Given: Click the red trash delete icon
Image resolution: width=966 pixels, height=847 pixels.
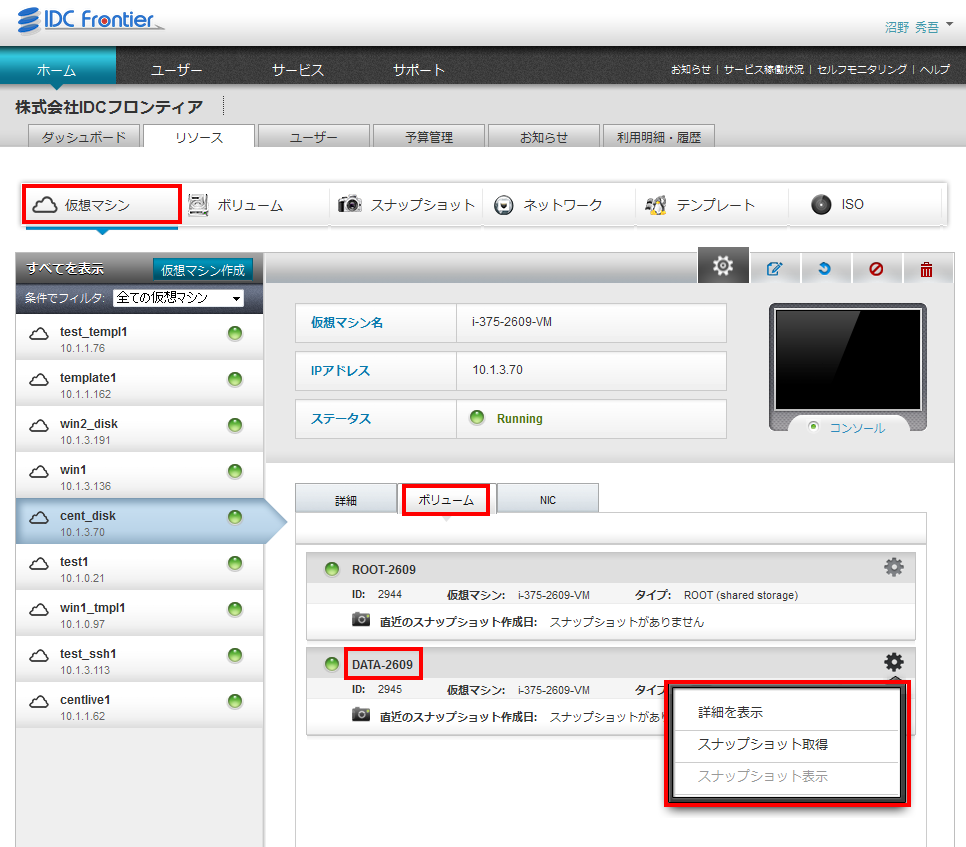Looking at the screenshot, I should click(x=927, y=269).
